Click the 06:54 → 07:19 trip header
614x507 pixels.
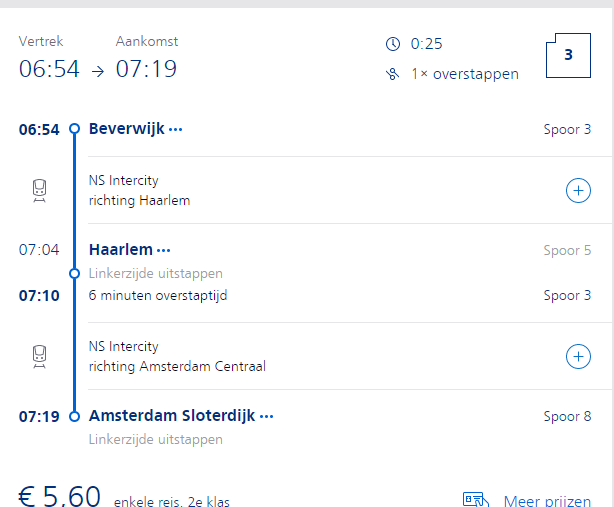97,70
